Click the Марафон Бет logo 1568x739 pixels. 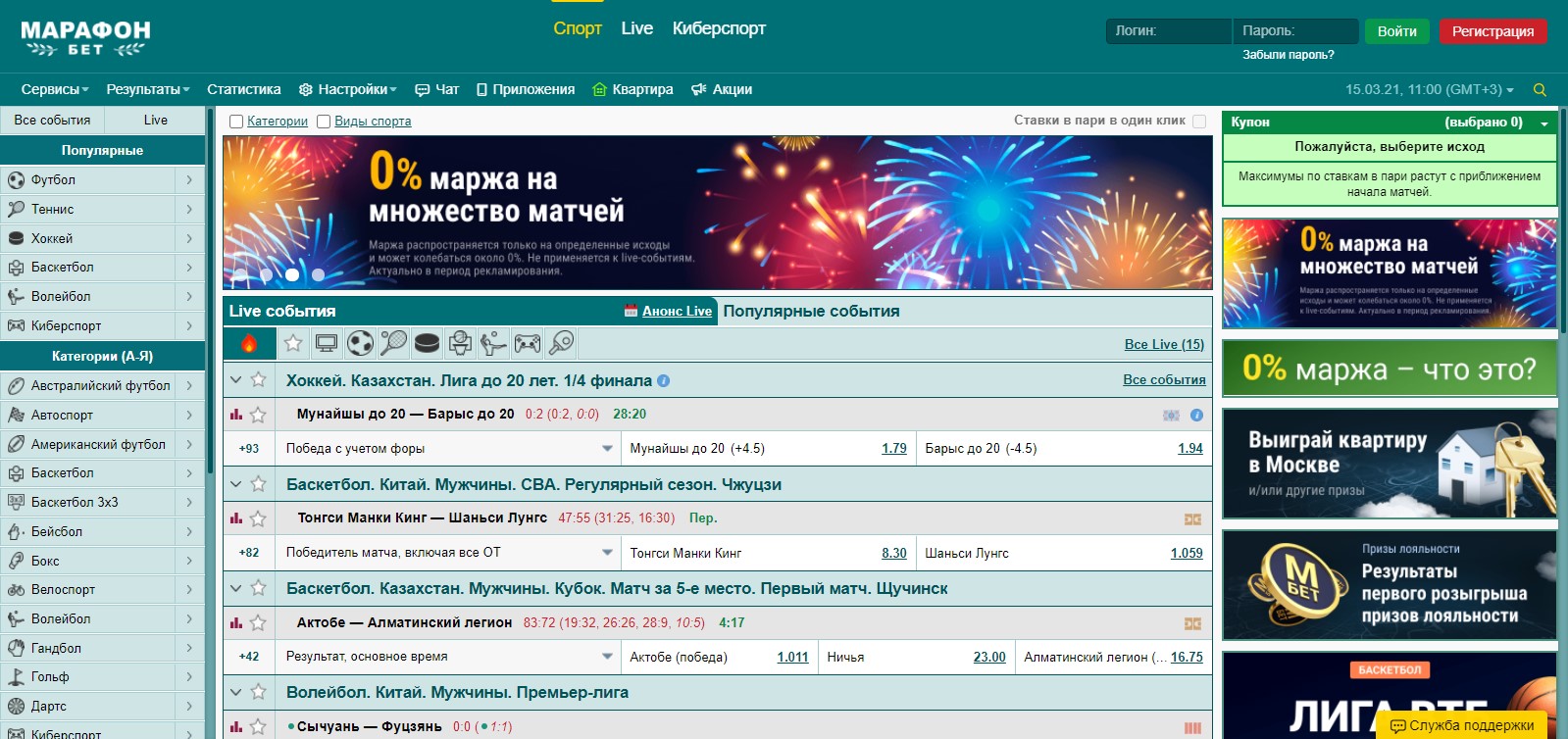pyautogui.click(x=85, y=38)
